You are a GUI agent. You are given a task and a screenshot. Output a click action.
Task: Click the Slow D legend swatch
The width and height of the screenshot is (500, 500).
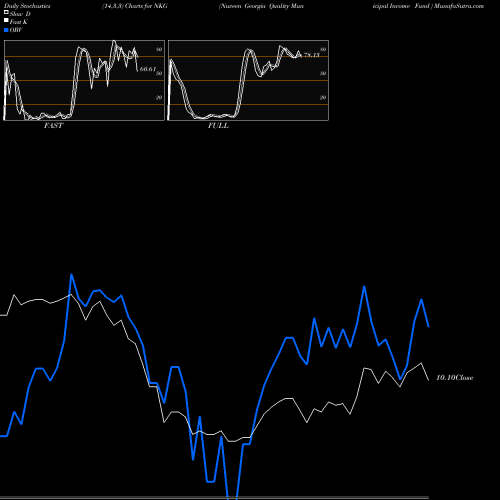click(x=6, y=12)
